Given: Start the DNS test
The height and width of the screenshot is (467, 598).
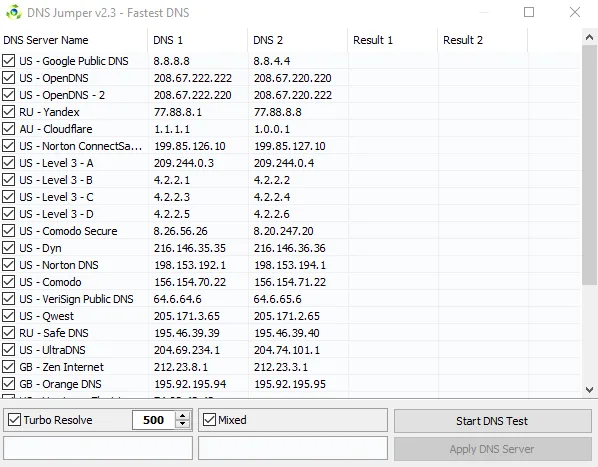Looking at the screenshot, I should tap(492, 421).
